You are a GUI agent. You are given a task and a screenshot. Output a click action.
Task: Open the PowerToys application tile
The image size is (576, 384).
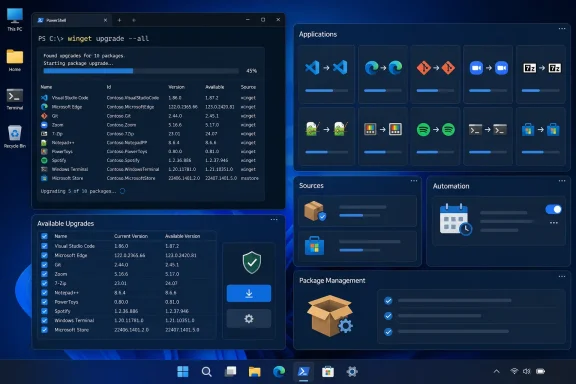pos(383,136)
